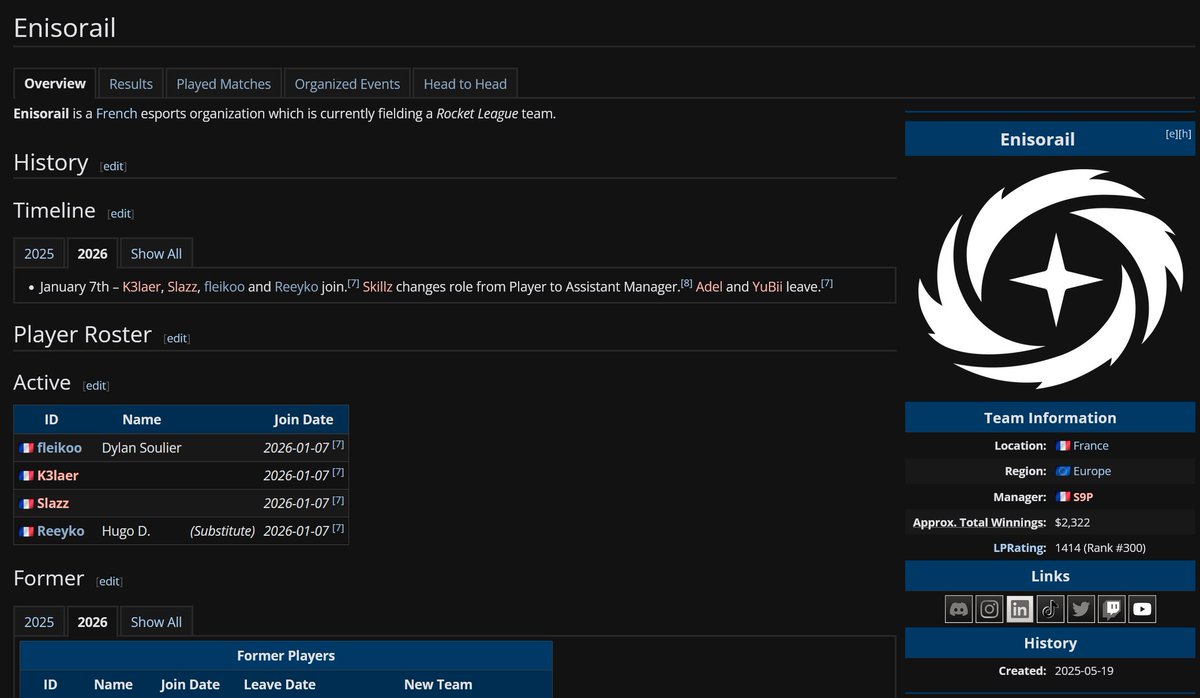Open K3laer link in the timeline entry
This screenshot has height=698, width=1200.
click(x=142, y=287)
